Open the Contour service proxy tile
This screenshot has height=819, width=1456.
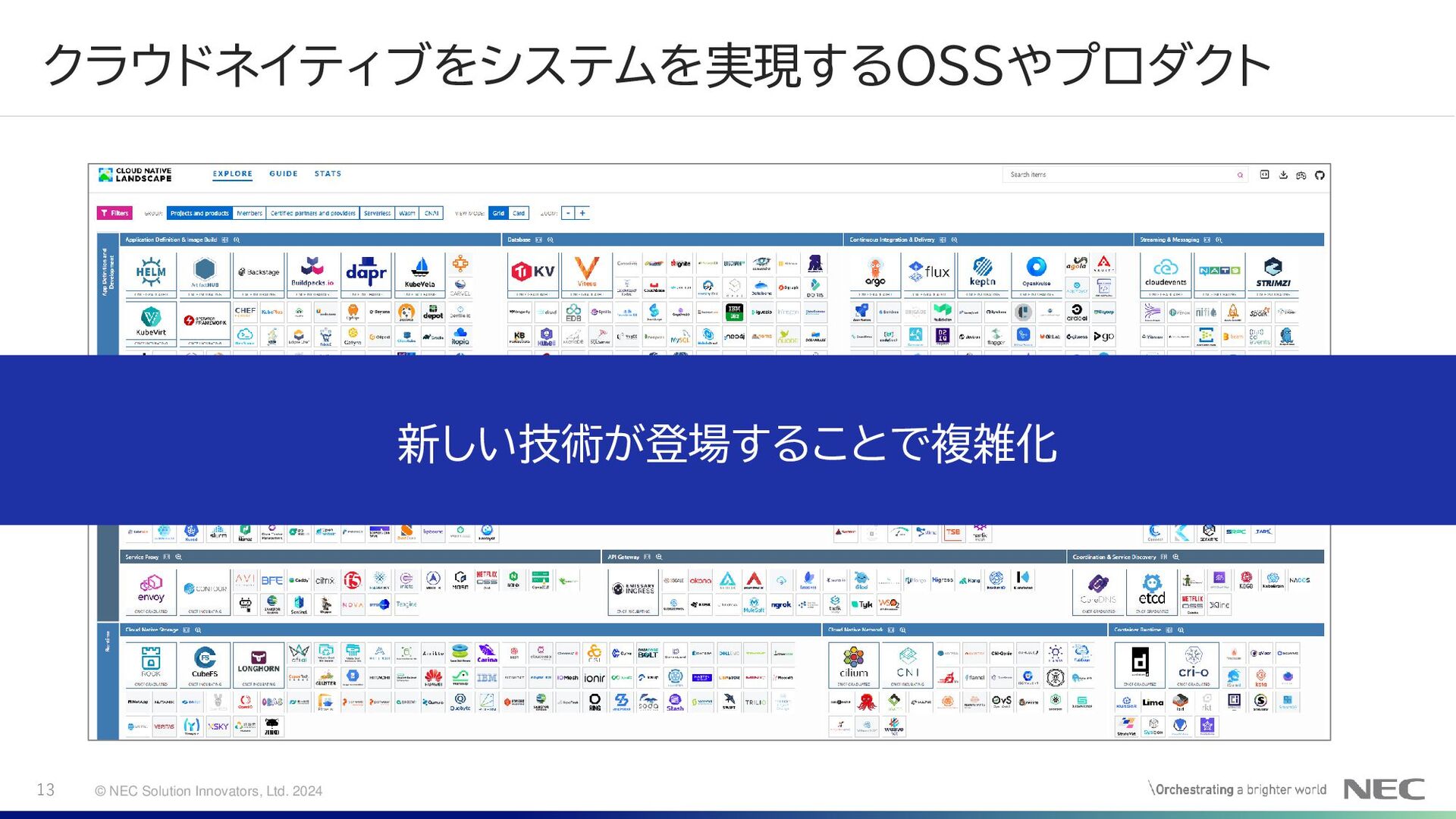point(205,591)
